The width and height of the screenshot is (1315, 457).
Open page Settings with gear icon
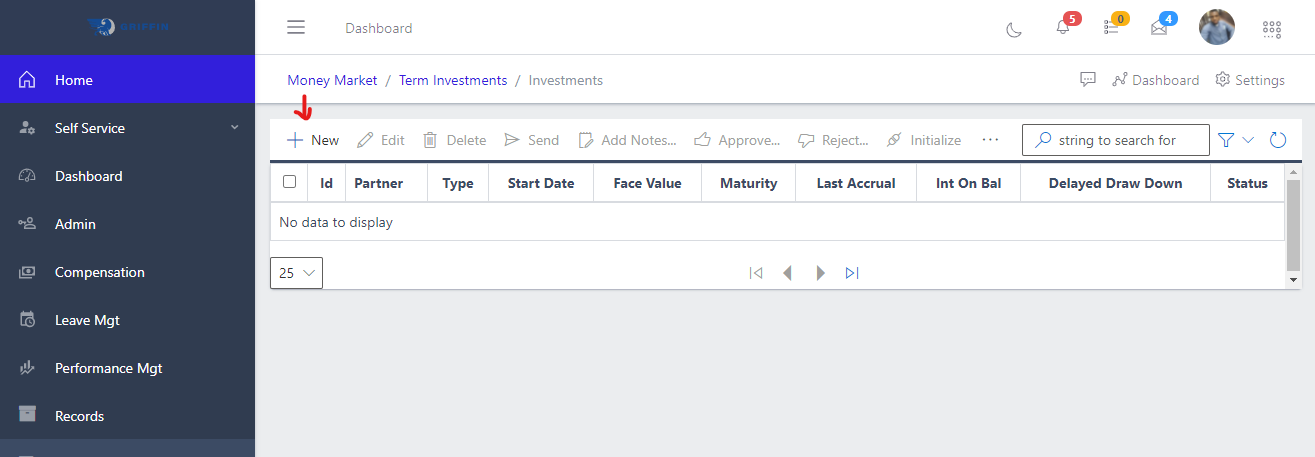pos(1250,80)
